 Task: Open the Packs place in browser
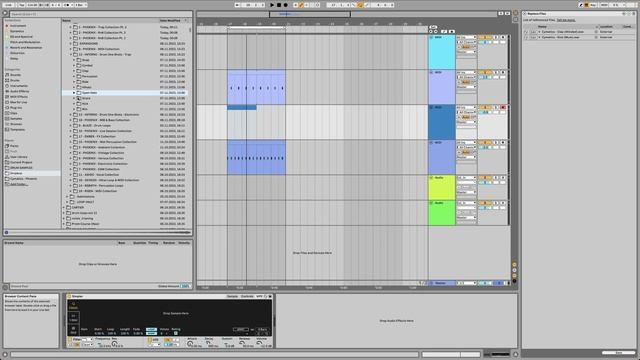point(14,146)
